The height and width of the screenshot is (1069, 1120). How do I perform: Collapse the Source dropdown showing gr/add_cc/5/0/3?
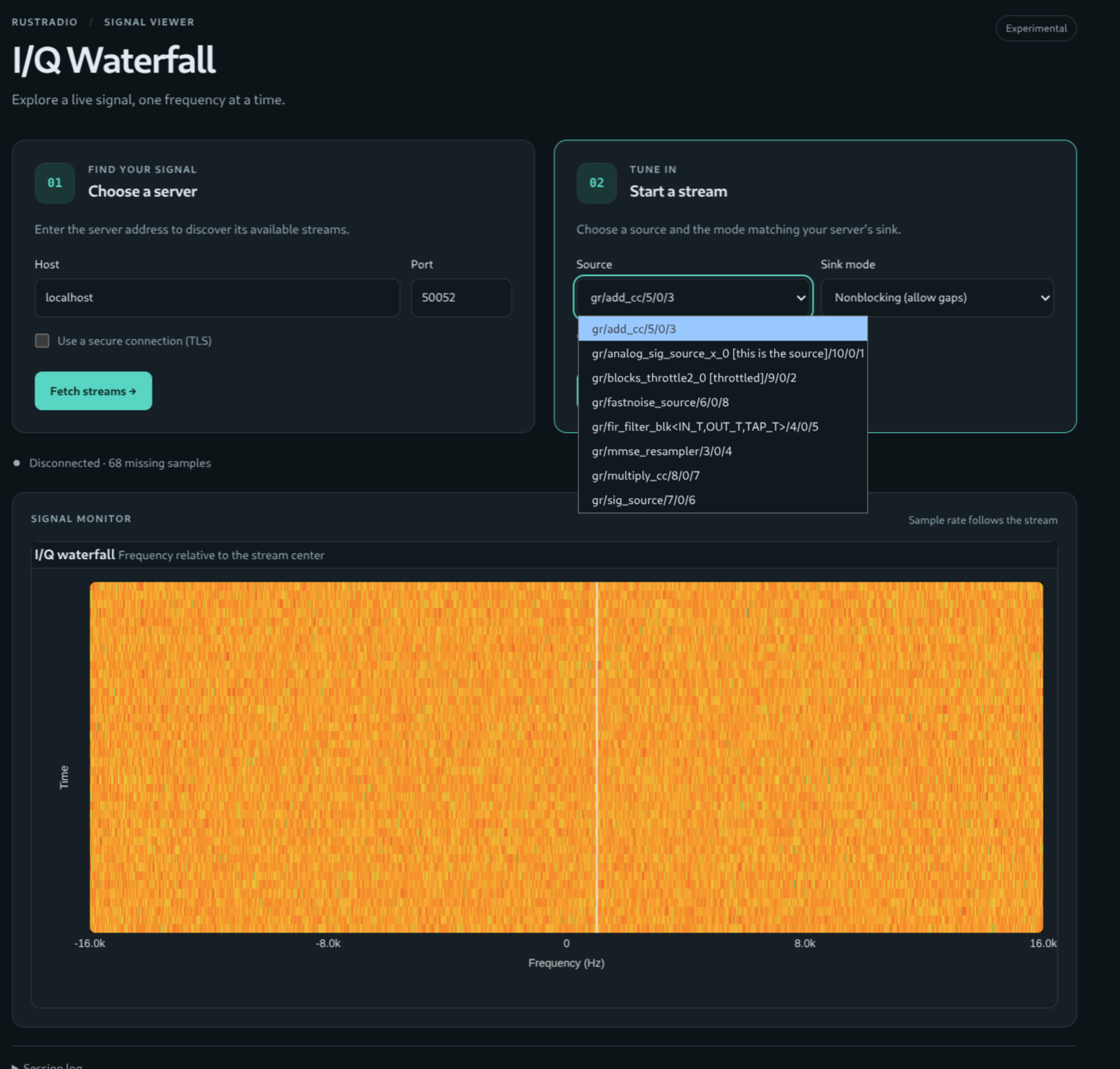point(693,298)
